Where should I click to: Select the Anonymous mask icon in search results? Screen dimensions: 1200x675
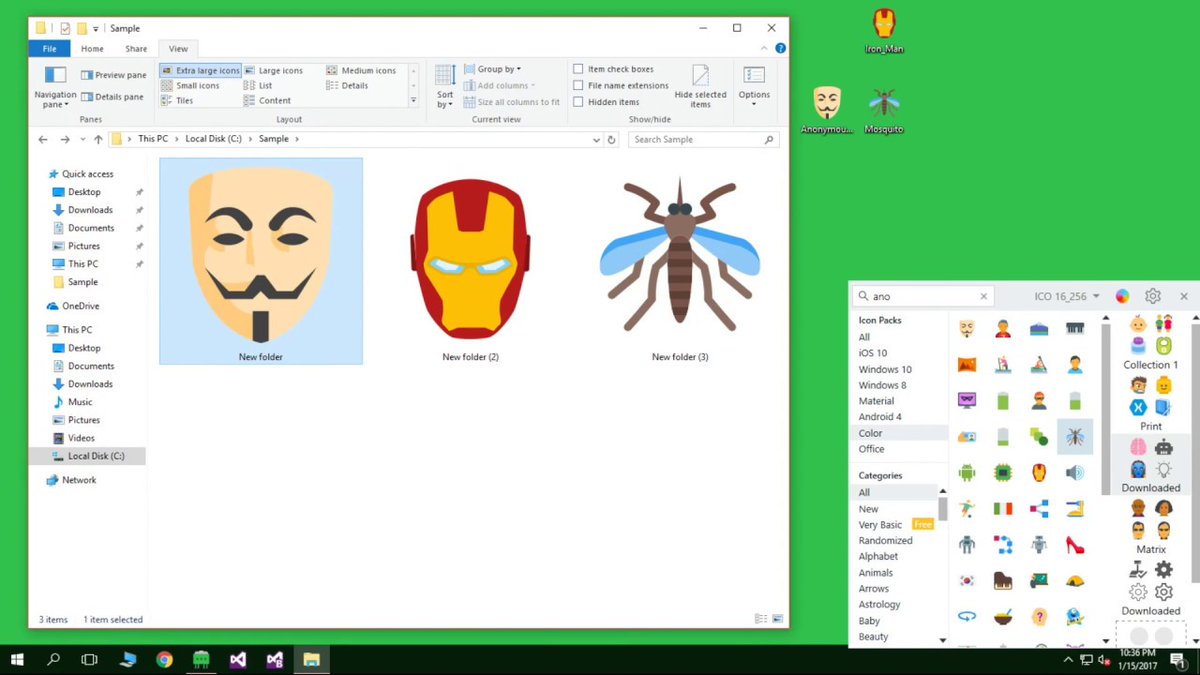967,328
